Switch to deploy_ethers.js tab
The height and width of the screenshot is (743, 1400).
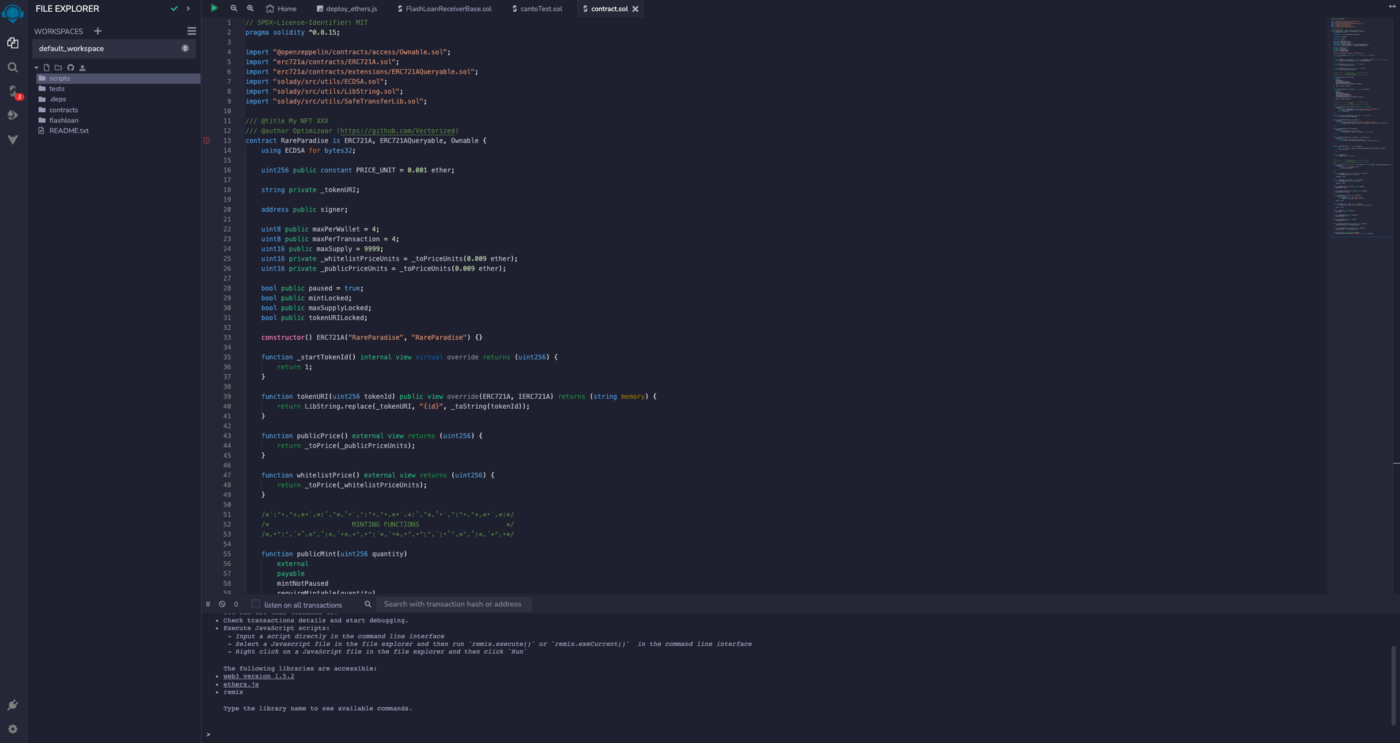[x=345, y=8]
